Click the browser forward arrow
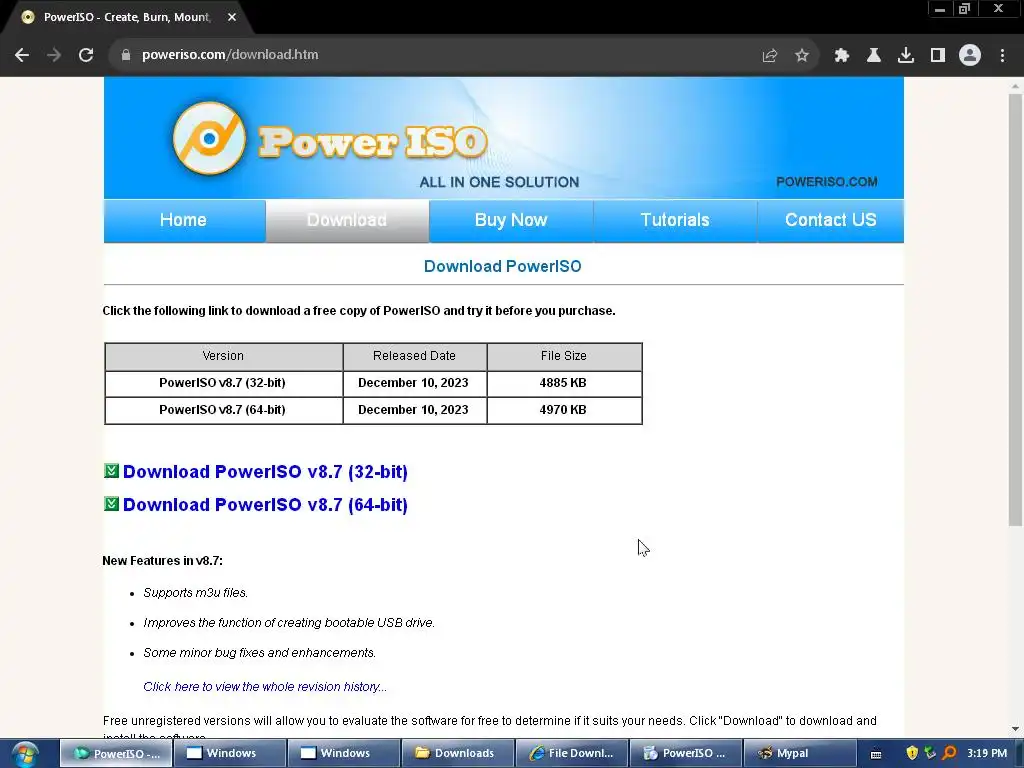Screen dimensions: 1024x768 point(54,55)
